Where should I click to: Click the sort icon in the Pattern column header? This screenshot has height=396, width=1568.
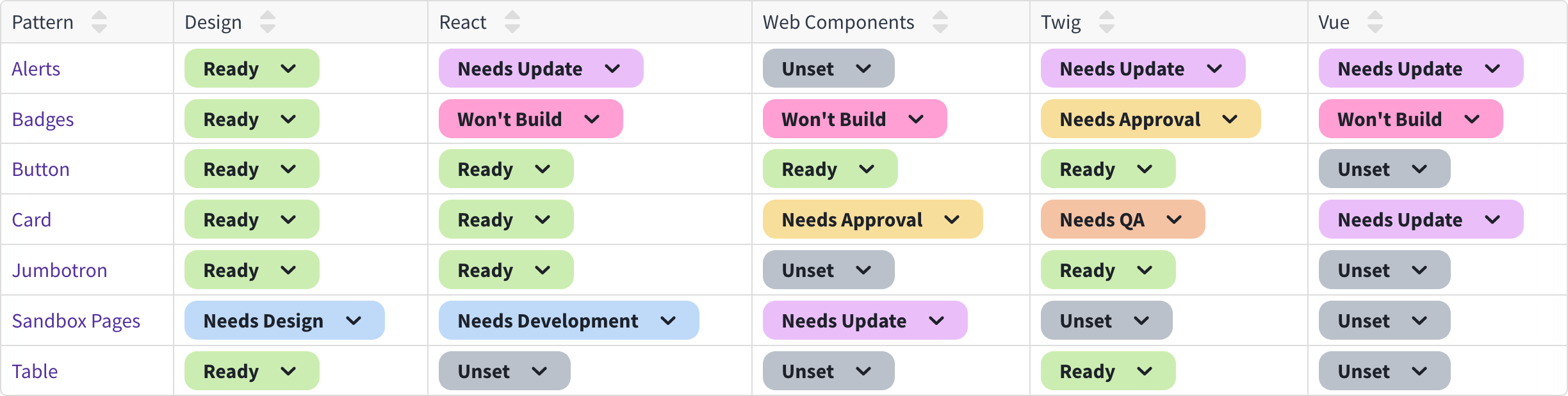99,21
